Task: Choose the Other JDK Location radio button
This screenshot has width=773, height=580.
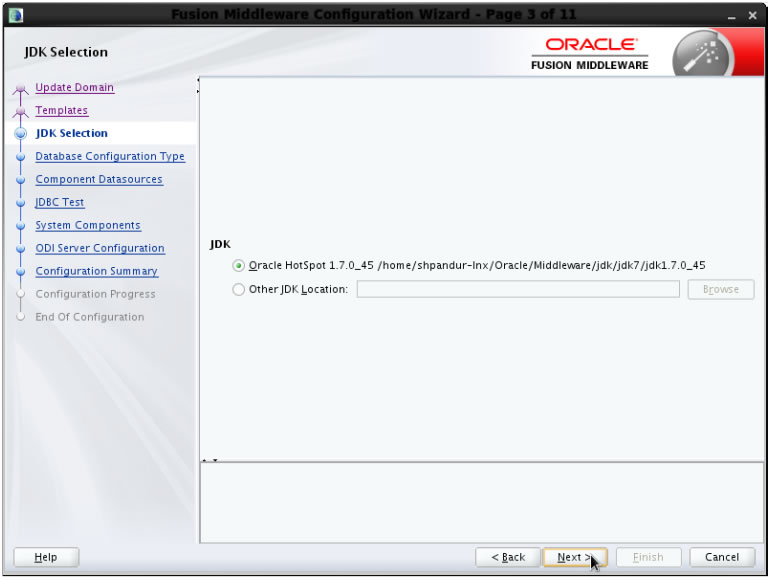Action: tap(239, 289)
